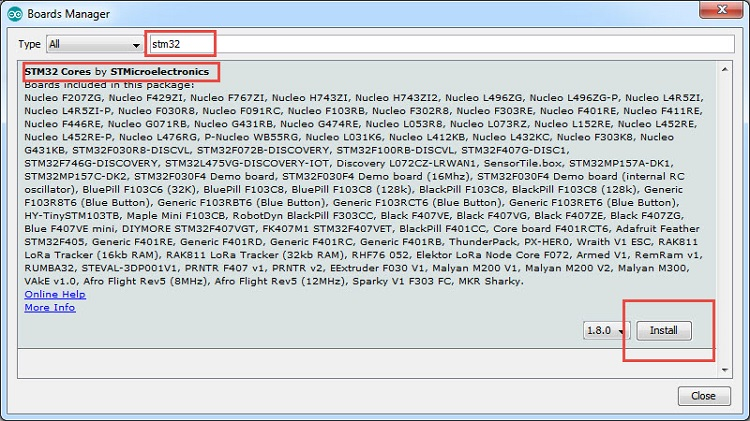The height and width of the screenshot is (421, 750).
Task: Click the 'Boards included in this package:' text
Action: pyautogui.click(x=110, y=85)
